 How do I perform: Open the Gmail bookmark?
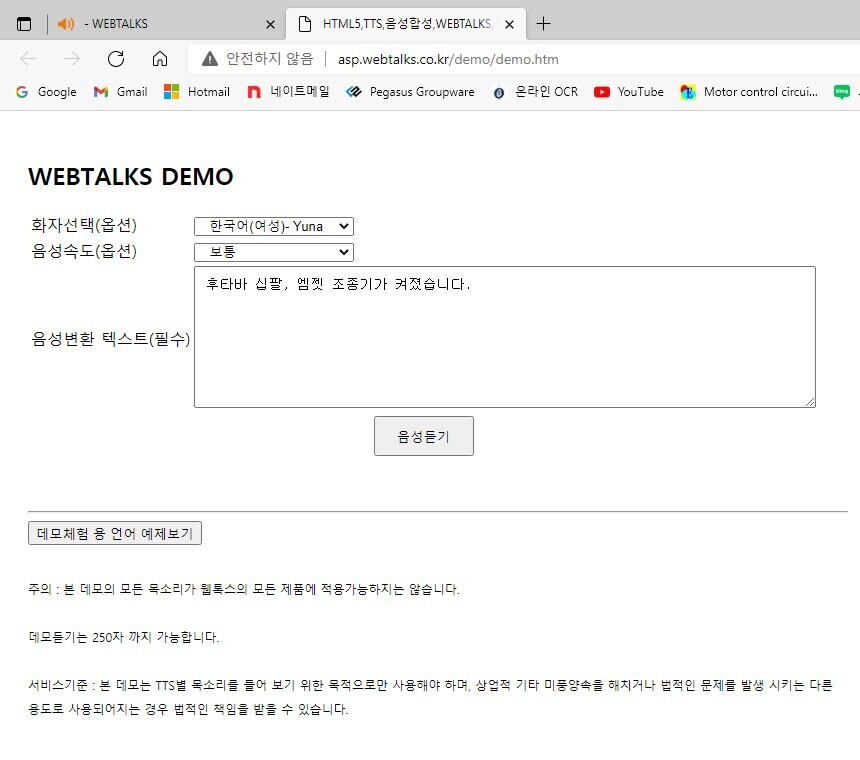[x=121, y=92]
